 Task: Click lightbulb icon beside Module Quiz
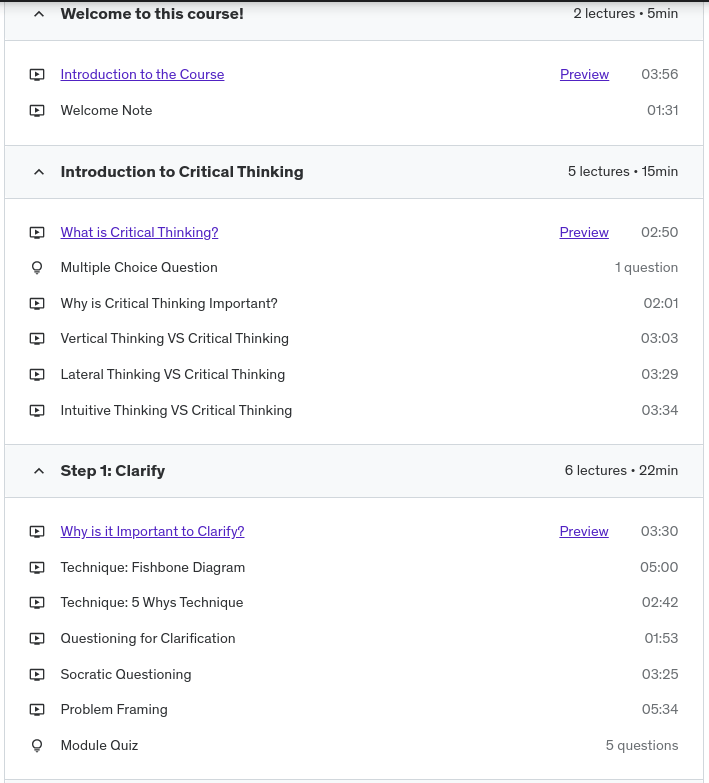point(37,746)
